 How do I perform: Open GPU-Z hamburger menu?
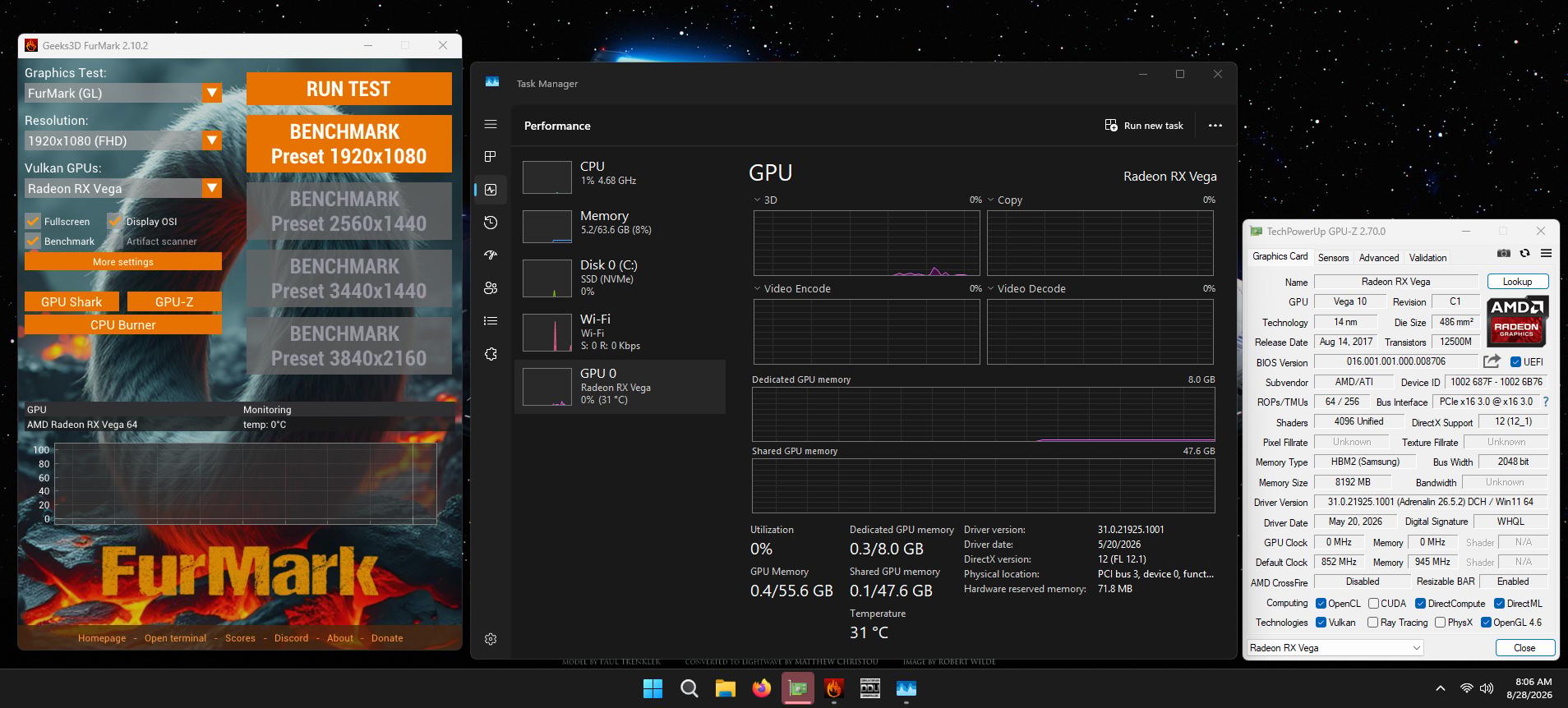click(1546, 254)
